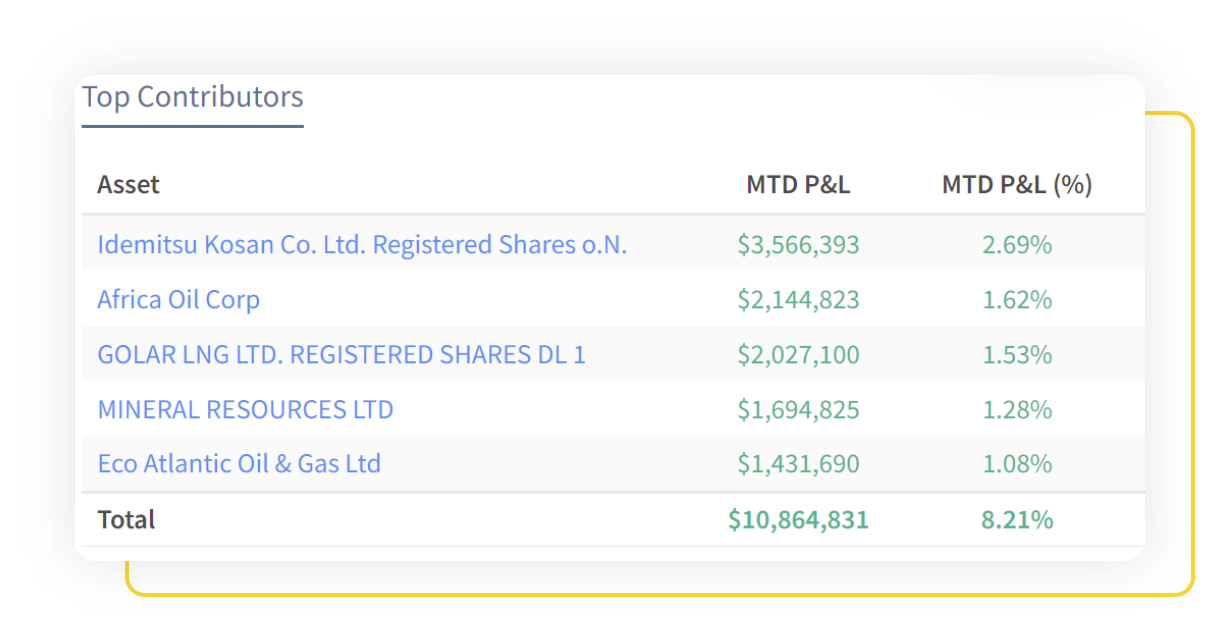Open GOLAR LNG LTD. REGISTERED SHARES link
Screen dimensions: 1220x636
point(341,355)
